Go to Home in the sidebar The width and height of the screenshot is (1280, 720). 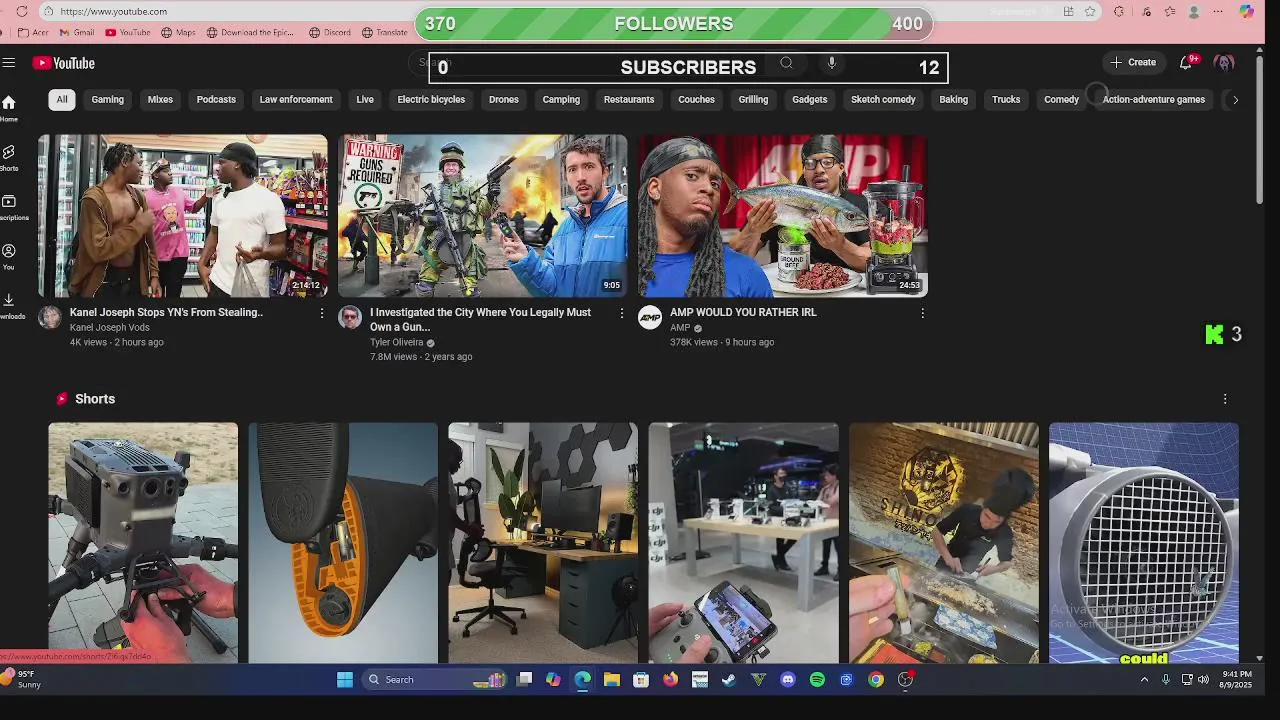click(x=9, y=108)
